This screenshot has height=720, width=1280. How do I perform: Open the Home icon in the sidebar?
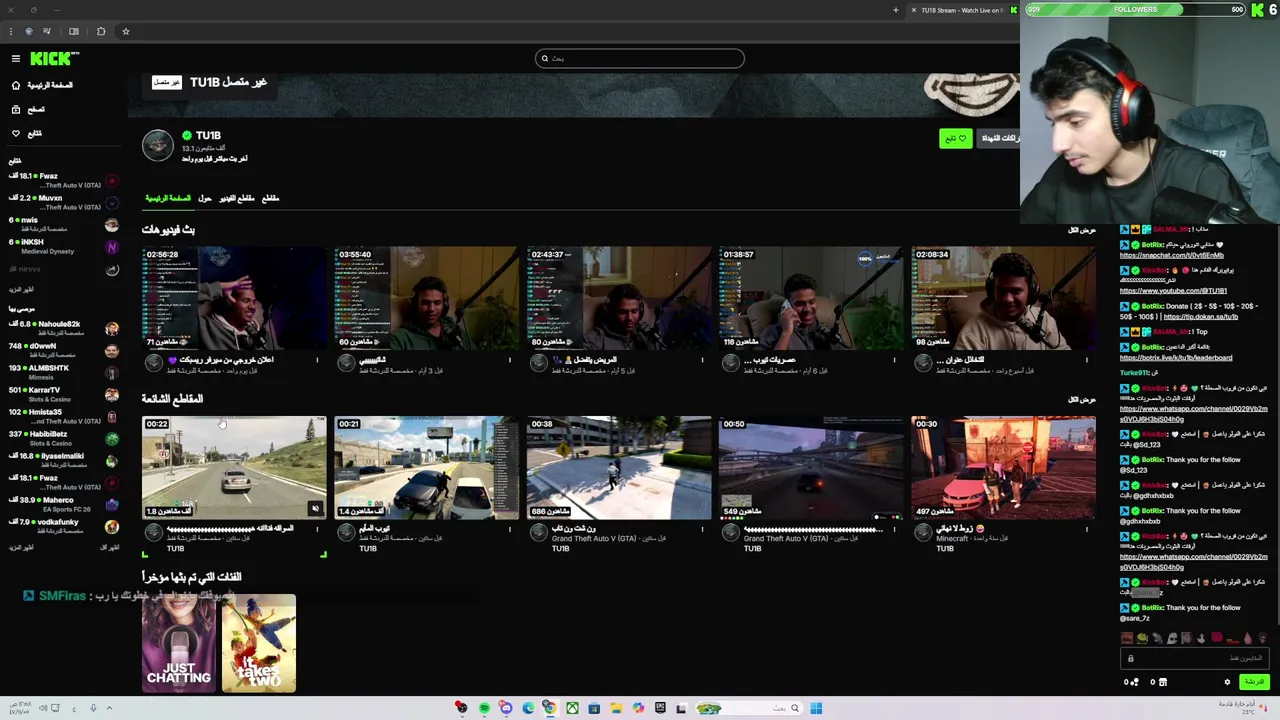coord(16,85)
